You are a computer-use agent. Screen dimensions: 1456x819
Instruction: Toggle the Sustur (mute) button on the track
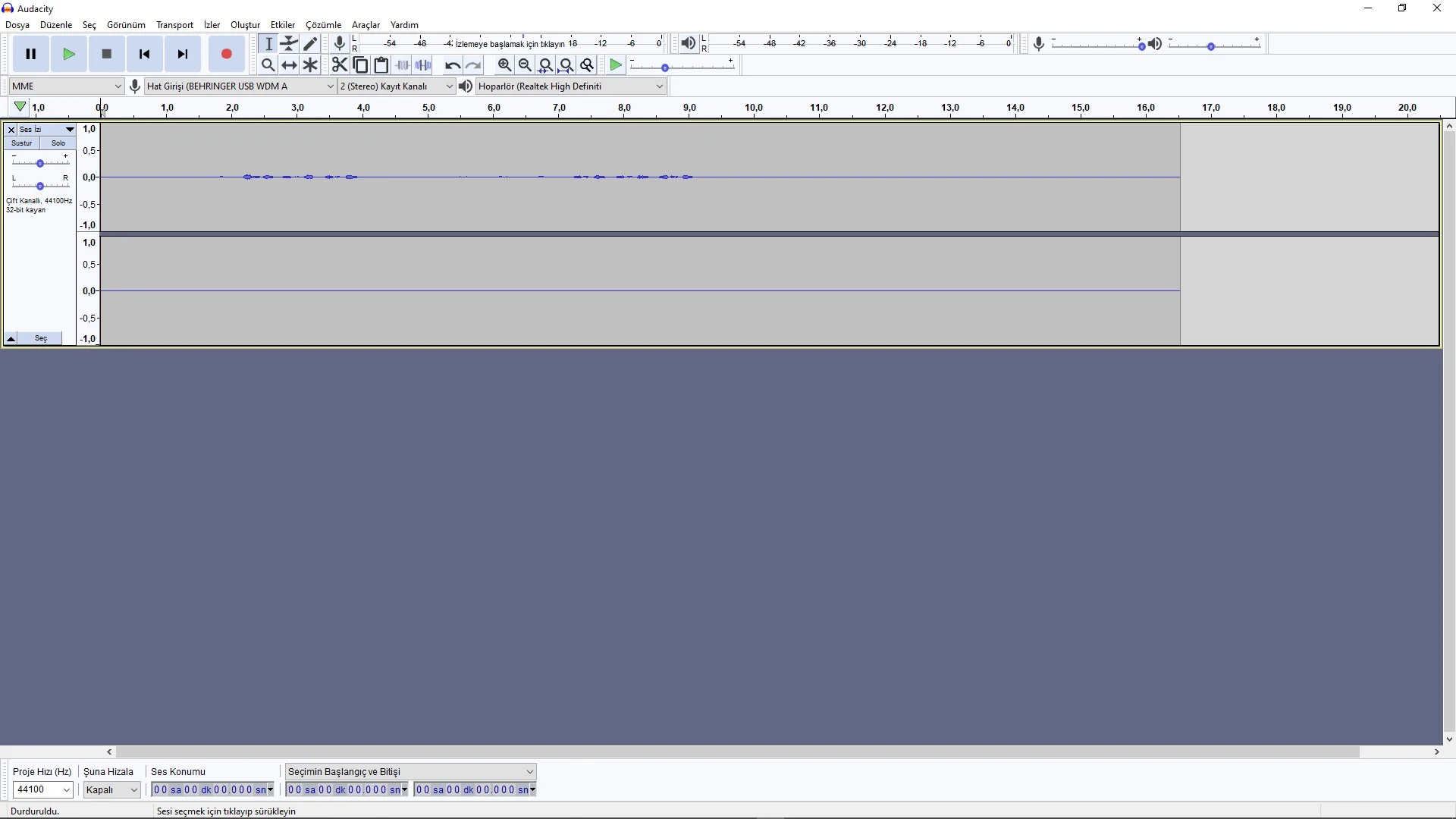click(22, 143)
